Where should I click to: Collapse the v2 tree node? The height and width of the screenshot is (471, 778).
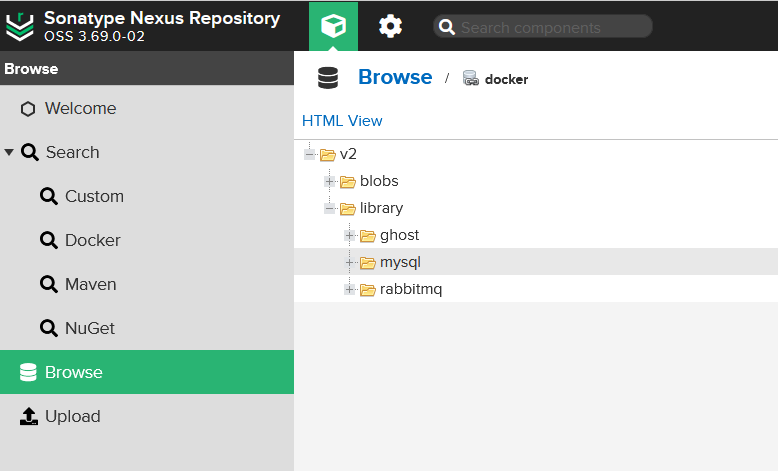point(310,155)
